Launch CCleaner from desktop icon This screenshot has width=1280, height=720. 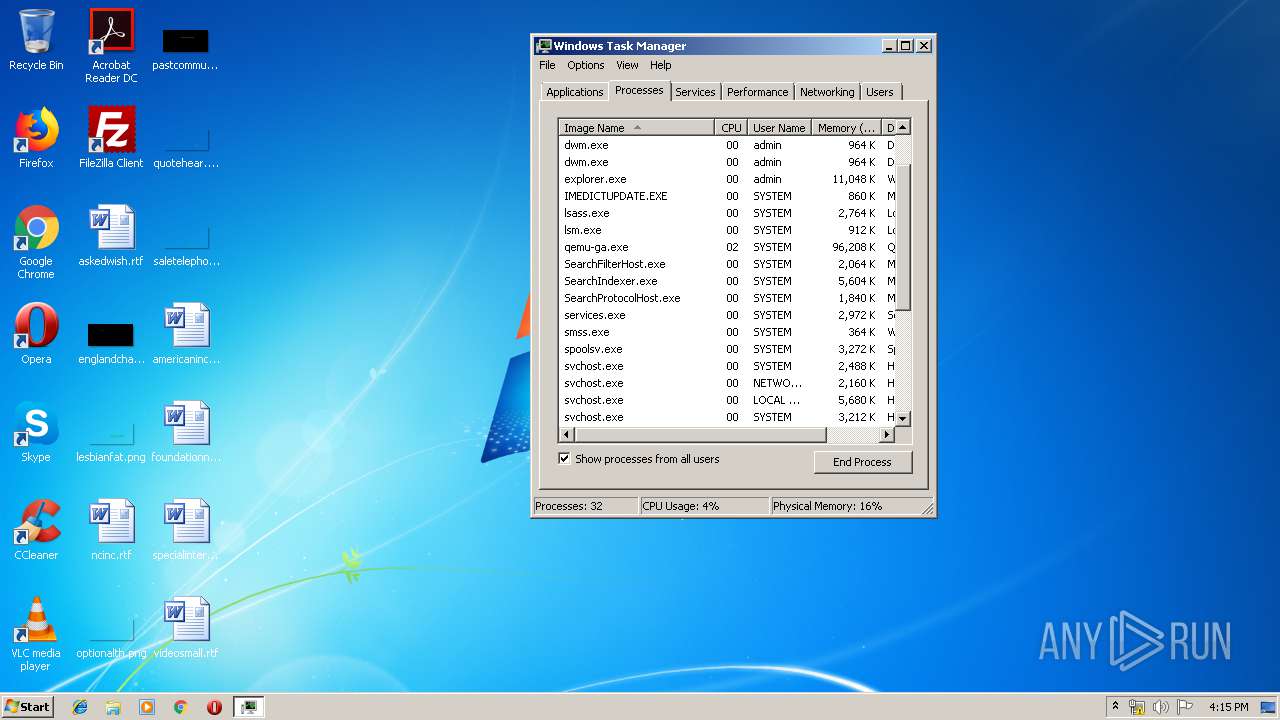click(36, 530)
